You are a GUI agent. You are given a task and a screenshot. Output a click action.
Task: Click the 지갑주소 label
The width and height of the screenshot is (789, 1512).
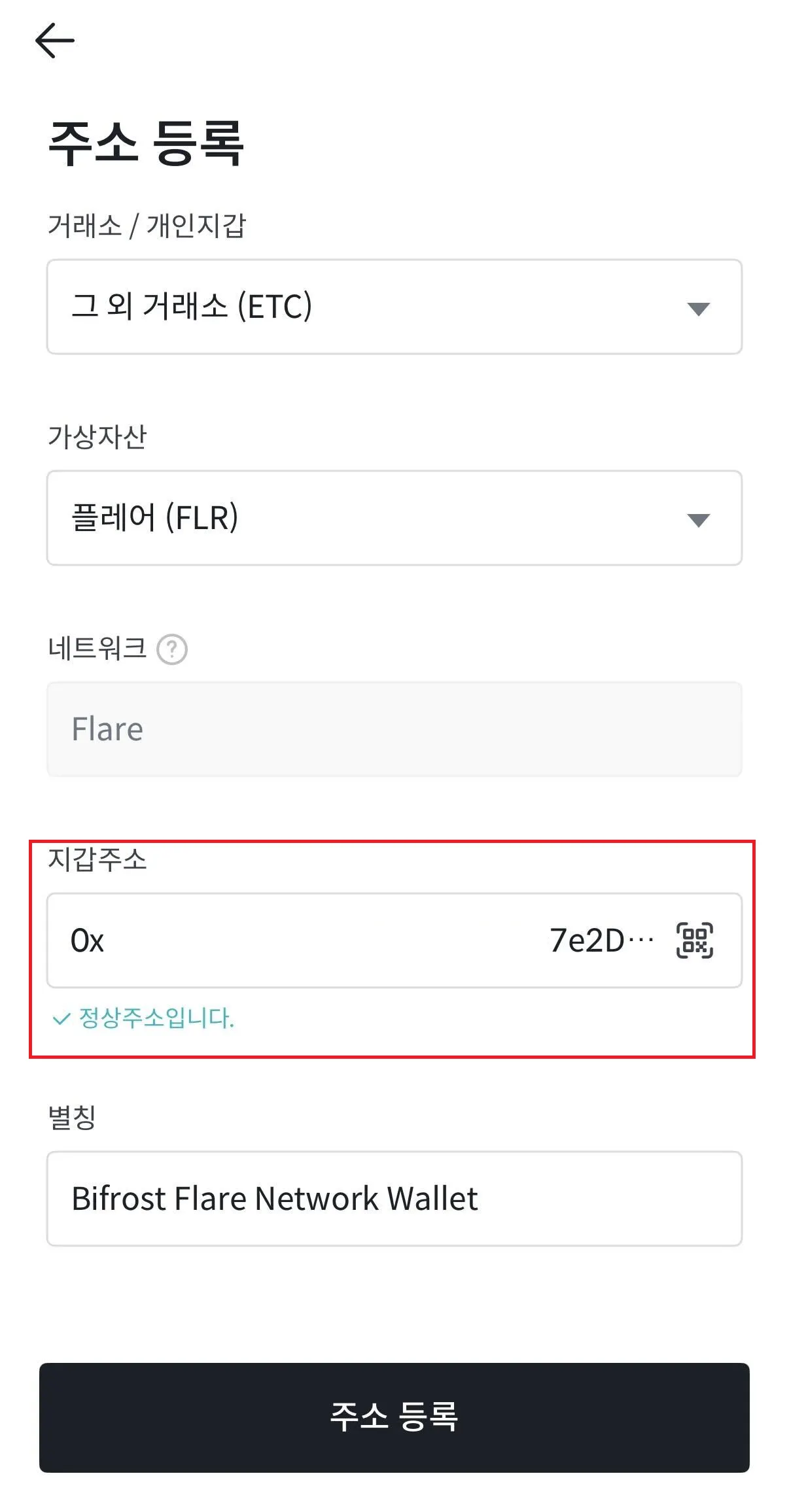click(x=97, y=859)
